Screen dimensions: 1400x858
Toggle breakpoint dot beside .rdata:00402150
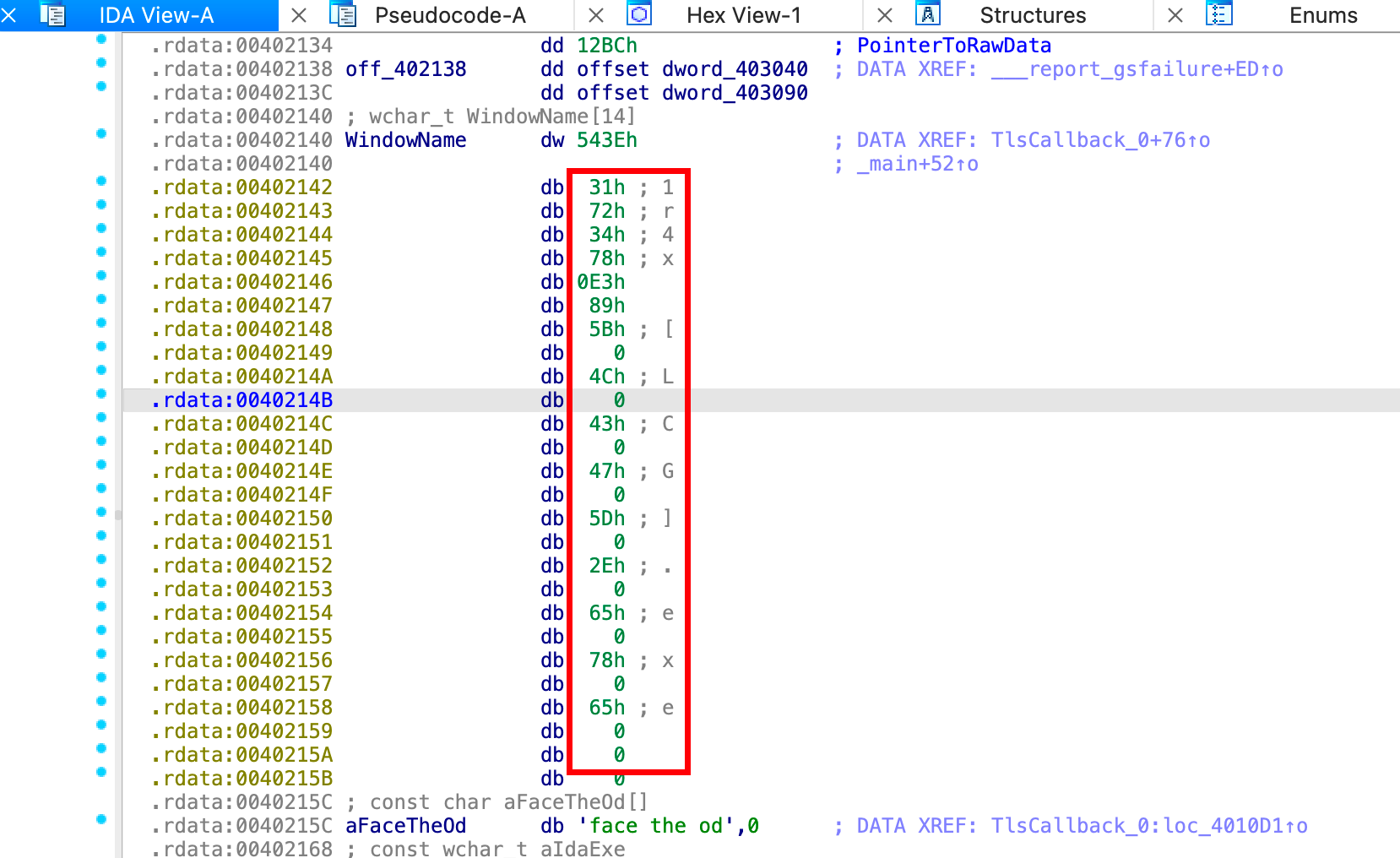pos(101,512)
